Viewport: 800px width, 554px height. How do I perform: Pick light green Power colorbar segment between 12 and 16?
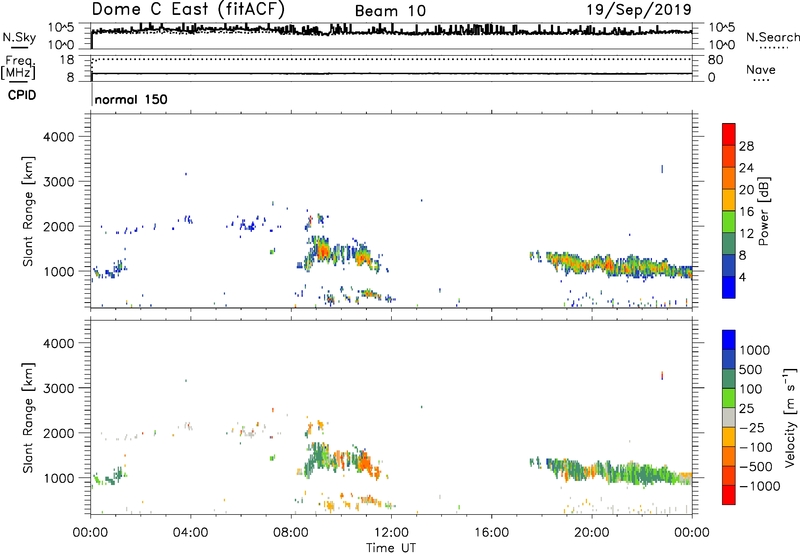729,222
